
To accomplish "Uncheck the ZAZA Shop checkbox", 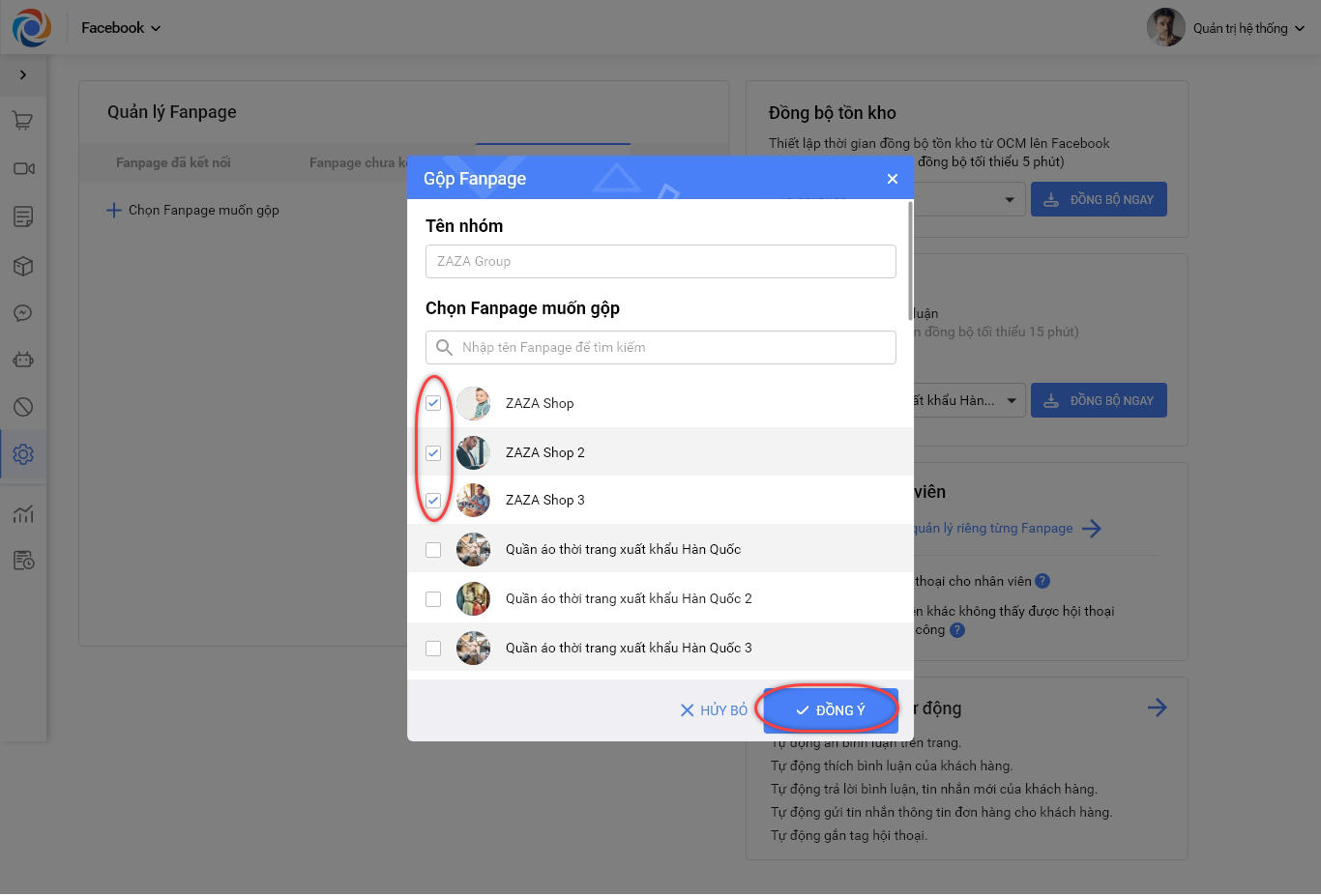I will [433, 403].
